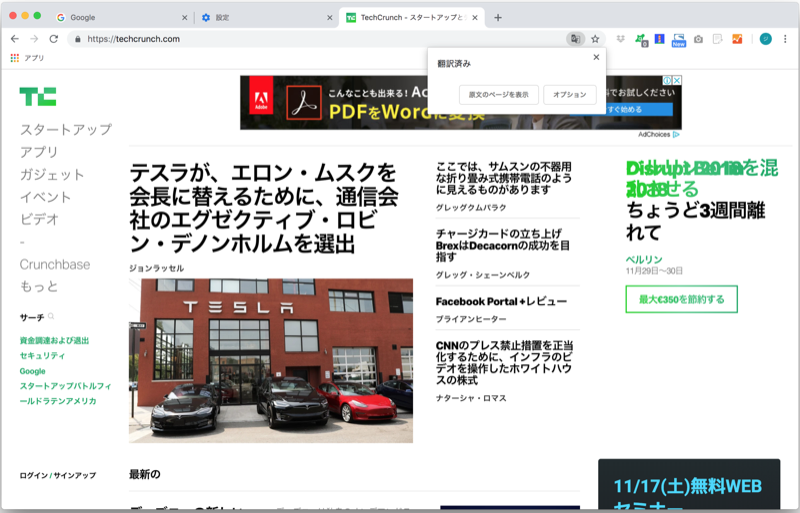Reload the TechCrunch page
The width and height of the screenshot is (800, 513).
tap(54, 39)
